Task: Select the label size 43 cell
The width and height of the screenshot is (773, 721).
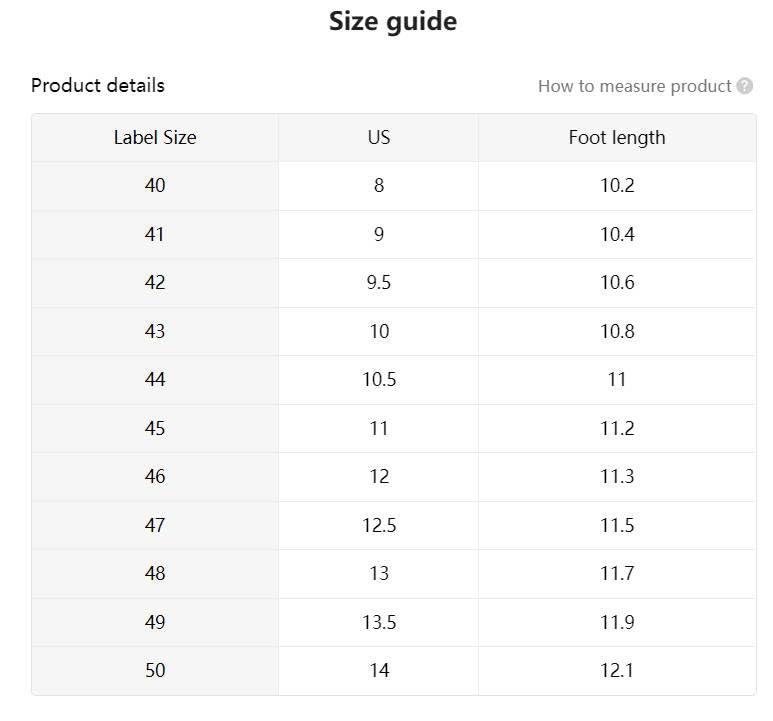Action: (x=155, y=332)
